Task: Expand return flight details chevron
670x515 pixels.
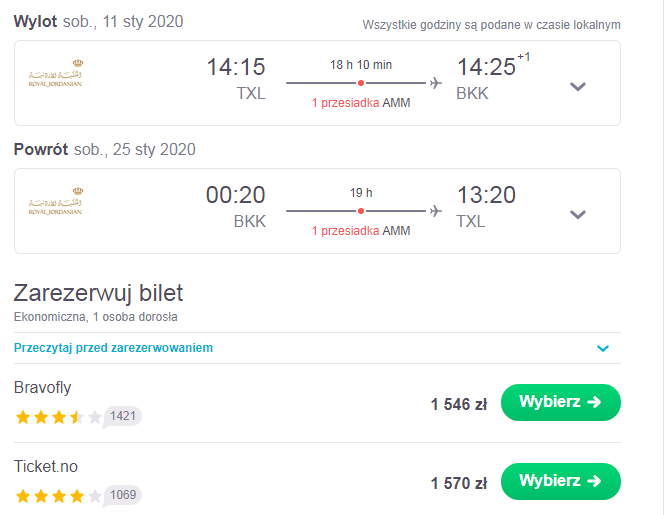Action: coord(577,215)
